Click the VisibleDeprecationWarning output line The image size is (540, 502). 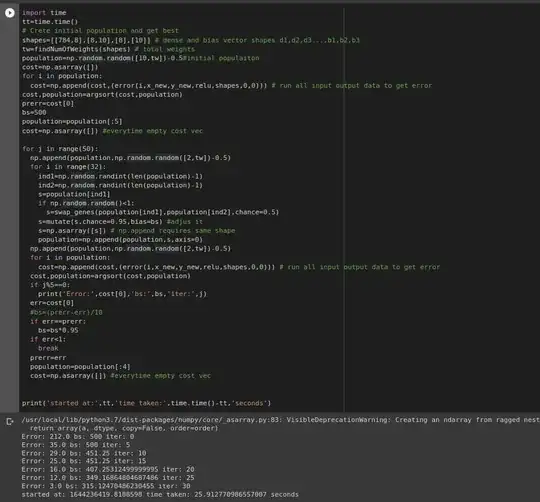tap(281, 420)
